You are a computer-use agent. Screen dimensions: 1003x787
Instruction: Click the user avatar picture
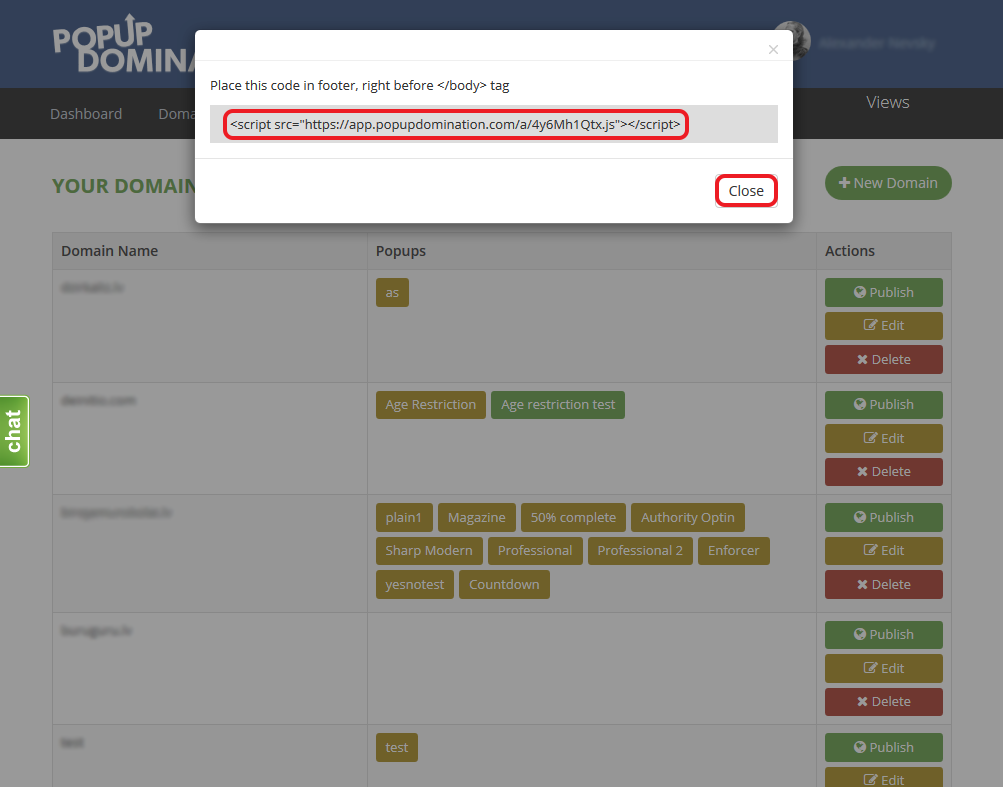[792, 41]
